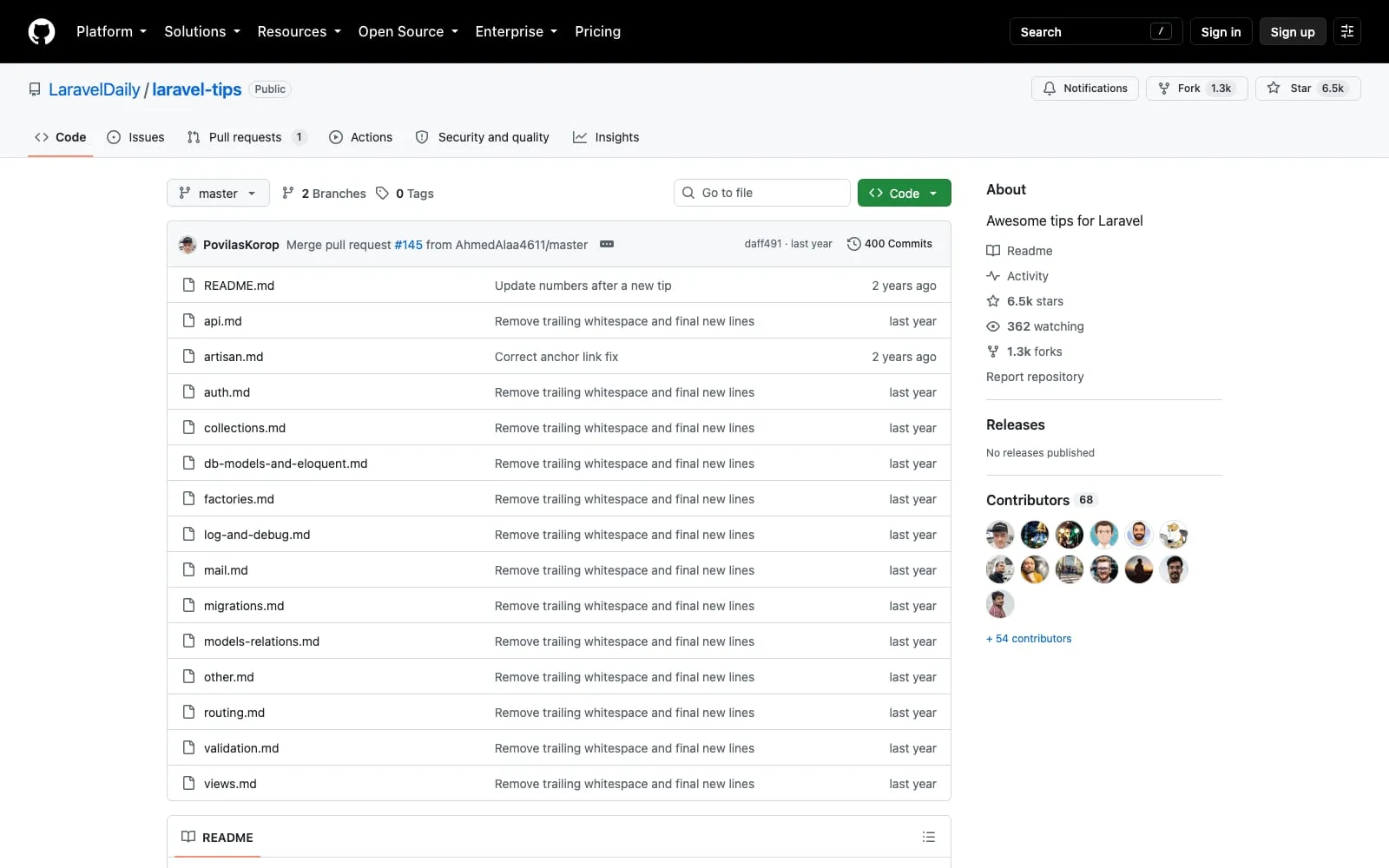Image resolution: width=1389 pixels, height=868 pixels.
Task: Click the commit hash daff491
Action: pyautogui.click(x=763, y=244)
